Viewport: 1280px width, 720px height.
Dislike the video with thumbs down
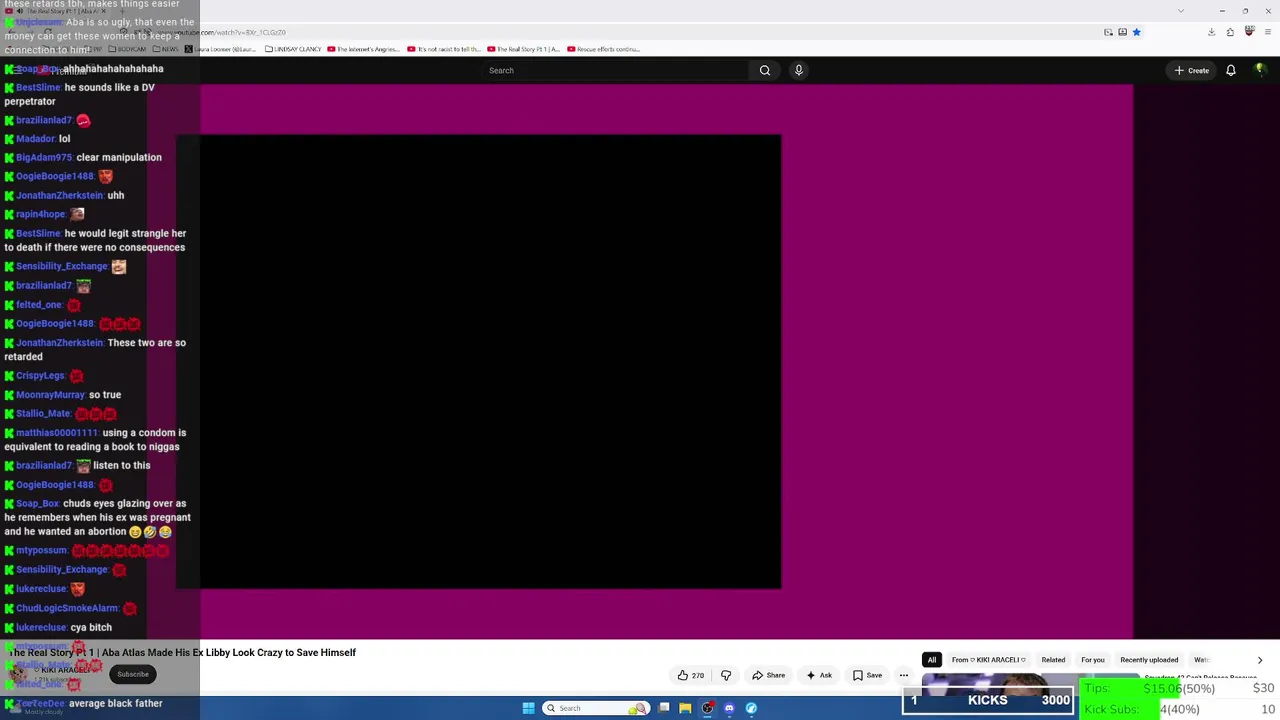click(x=726, y=675)
